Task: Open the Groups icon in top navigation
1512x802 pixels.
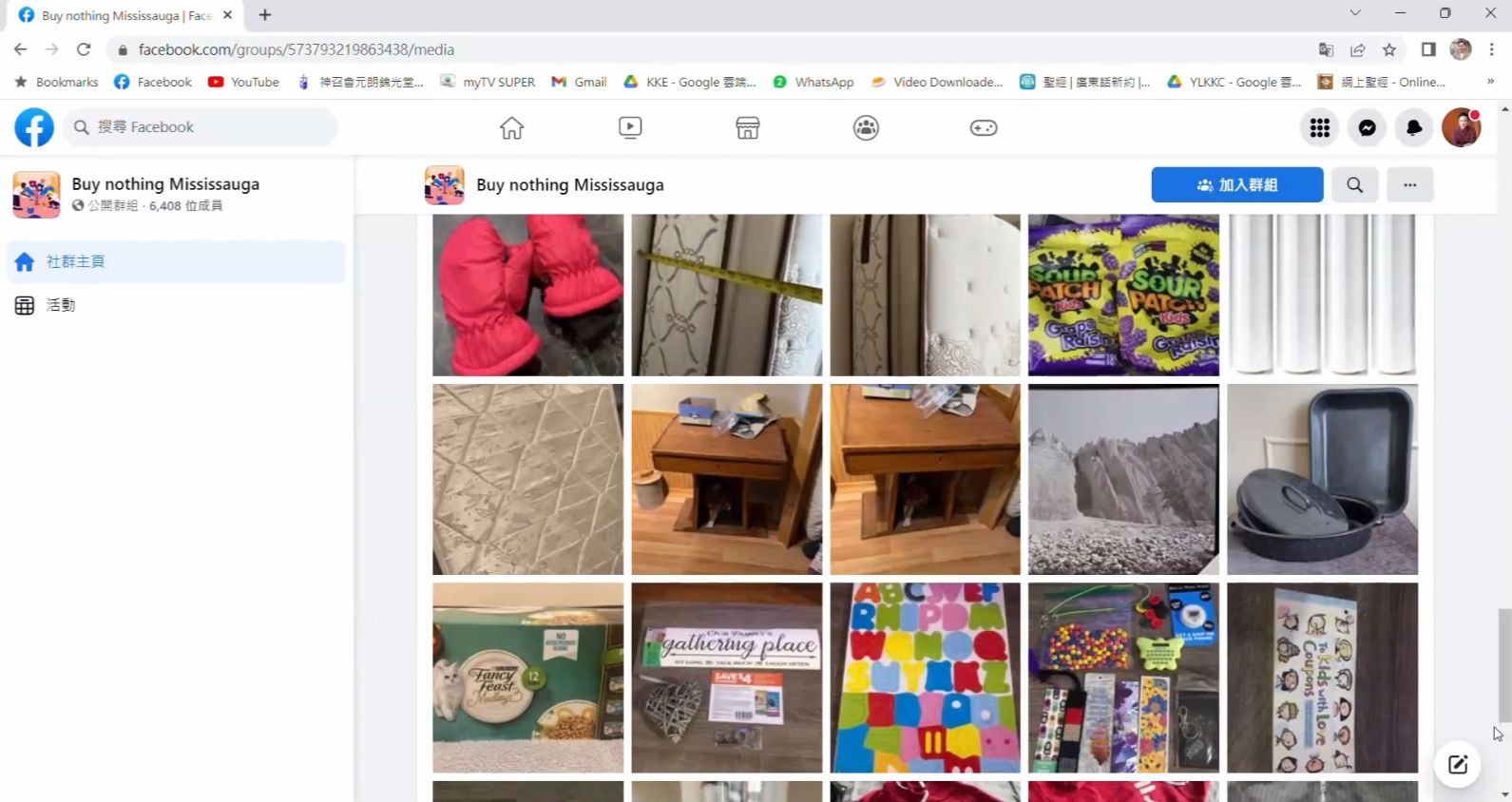Action: click(866, 127)
